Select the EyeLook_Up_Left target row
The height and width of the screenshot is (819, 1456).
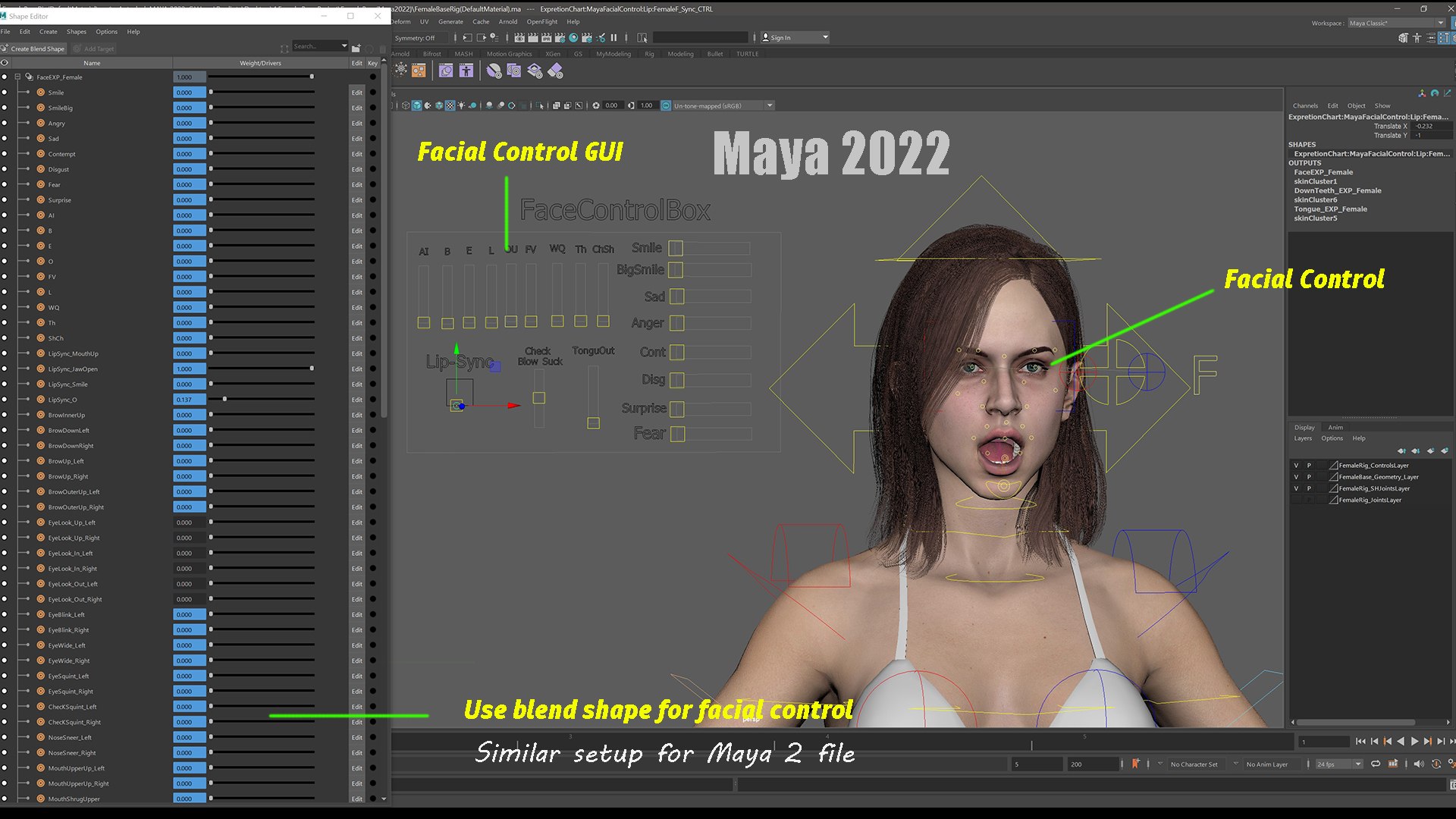(x=71, y=522)
